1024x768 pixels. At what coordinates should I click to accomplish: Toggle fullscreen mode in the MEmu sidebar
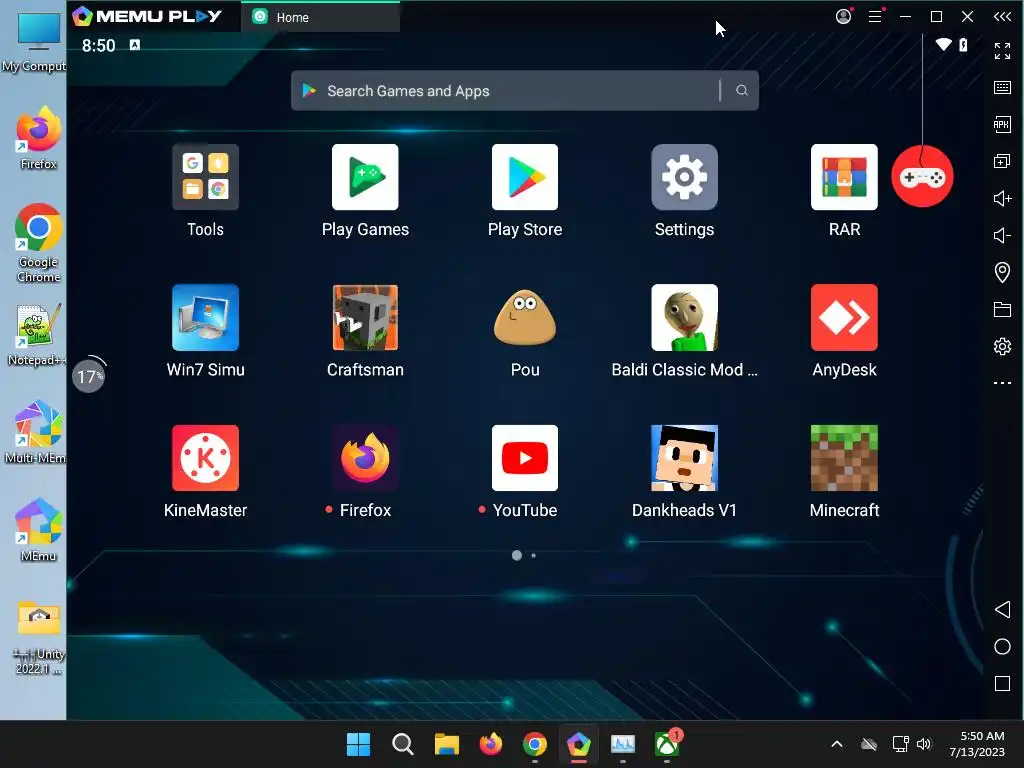tap(1002, 50)
